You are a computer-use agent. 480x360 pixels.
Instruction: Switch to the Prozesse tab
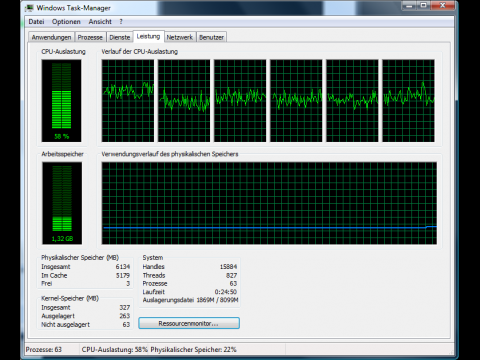click(90, 37)
